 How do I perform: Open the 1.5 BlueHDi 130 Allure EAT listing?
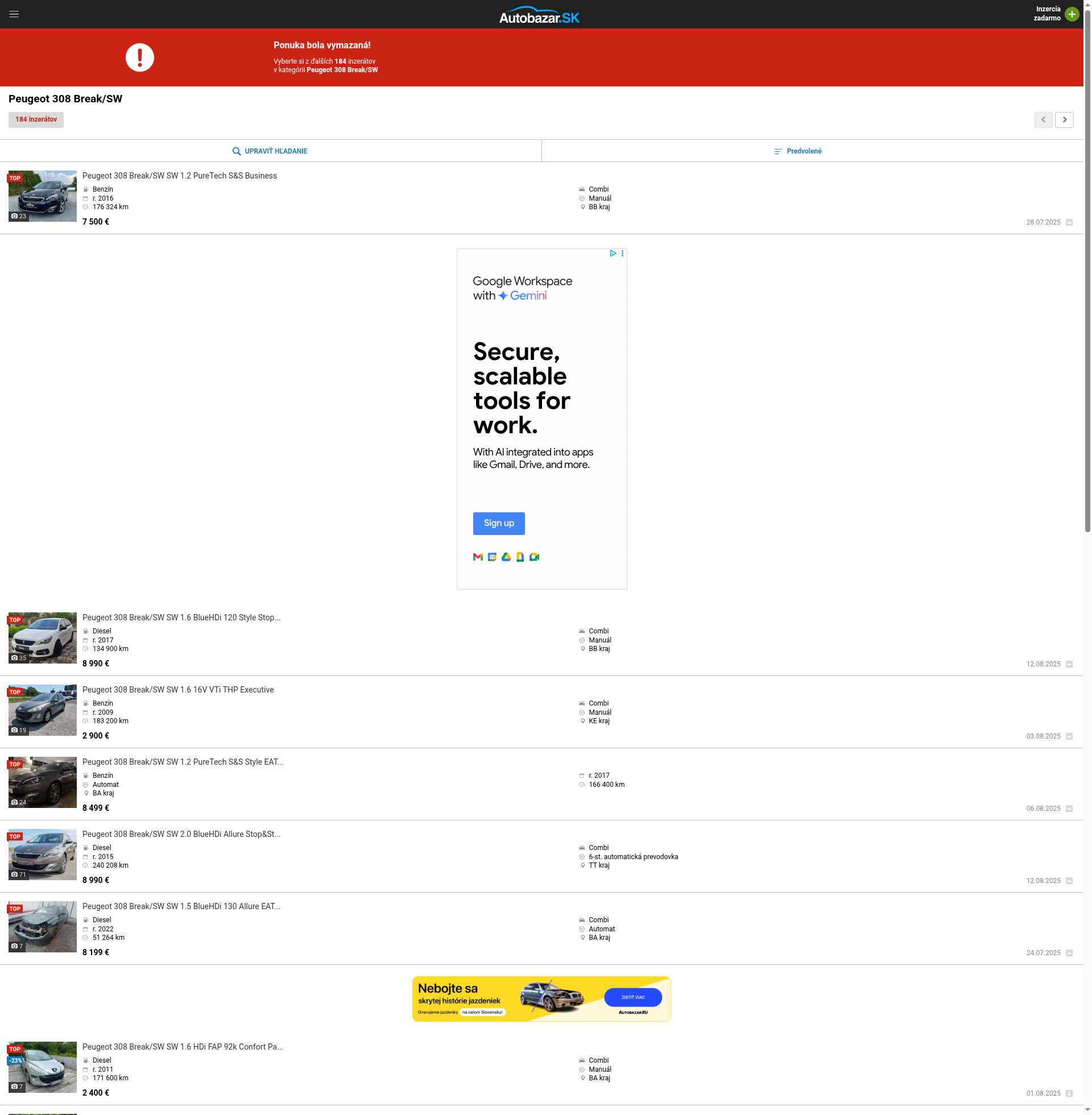[x=181, y=906]
